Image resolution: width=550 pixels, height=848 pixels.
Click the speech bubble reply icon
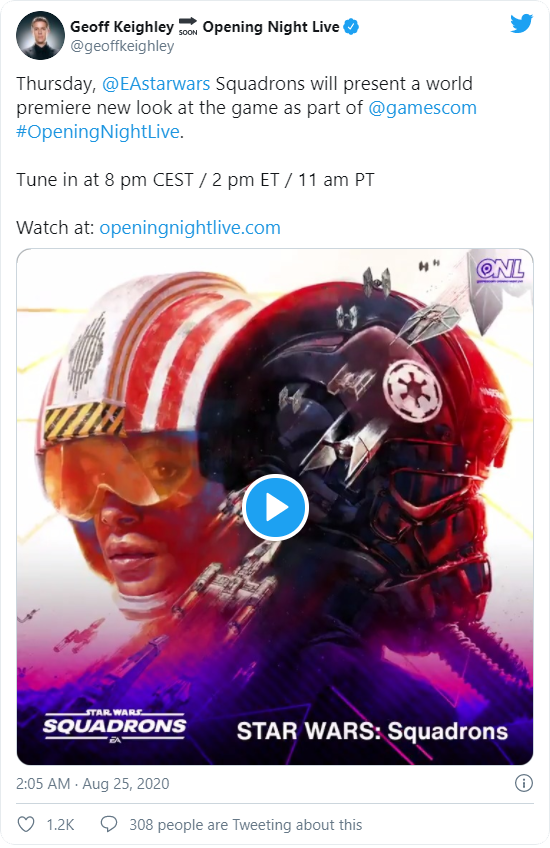(109, 824)
